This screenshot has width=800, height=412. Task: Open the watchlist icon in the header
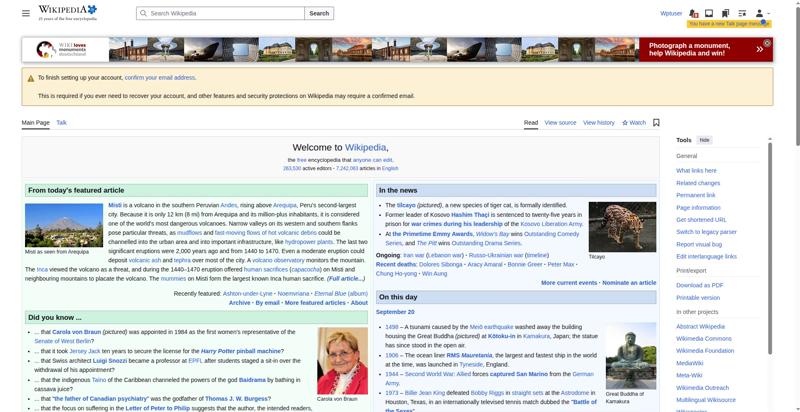[742, 13]
